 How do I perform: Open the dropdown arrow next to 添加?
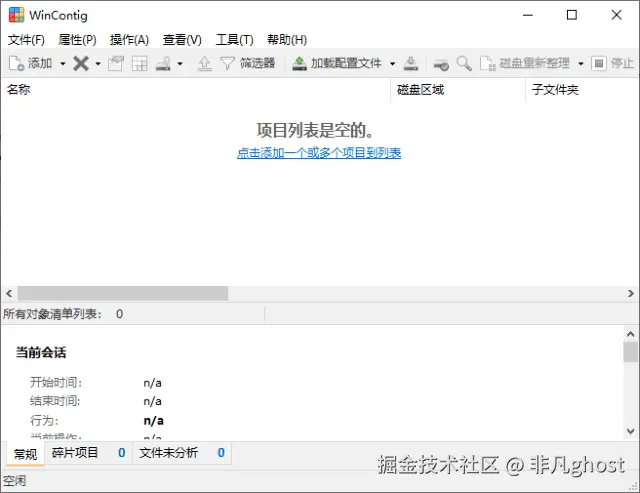pos(62,64)
